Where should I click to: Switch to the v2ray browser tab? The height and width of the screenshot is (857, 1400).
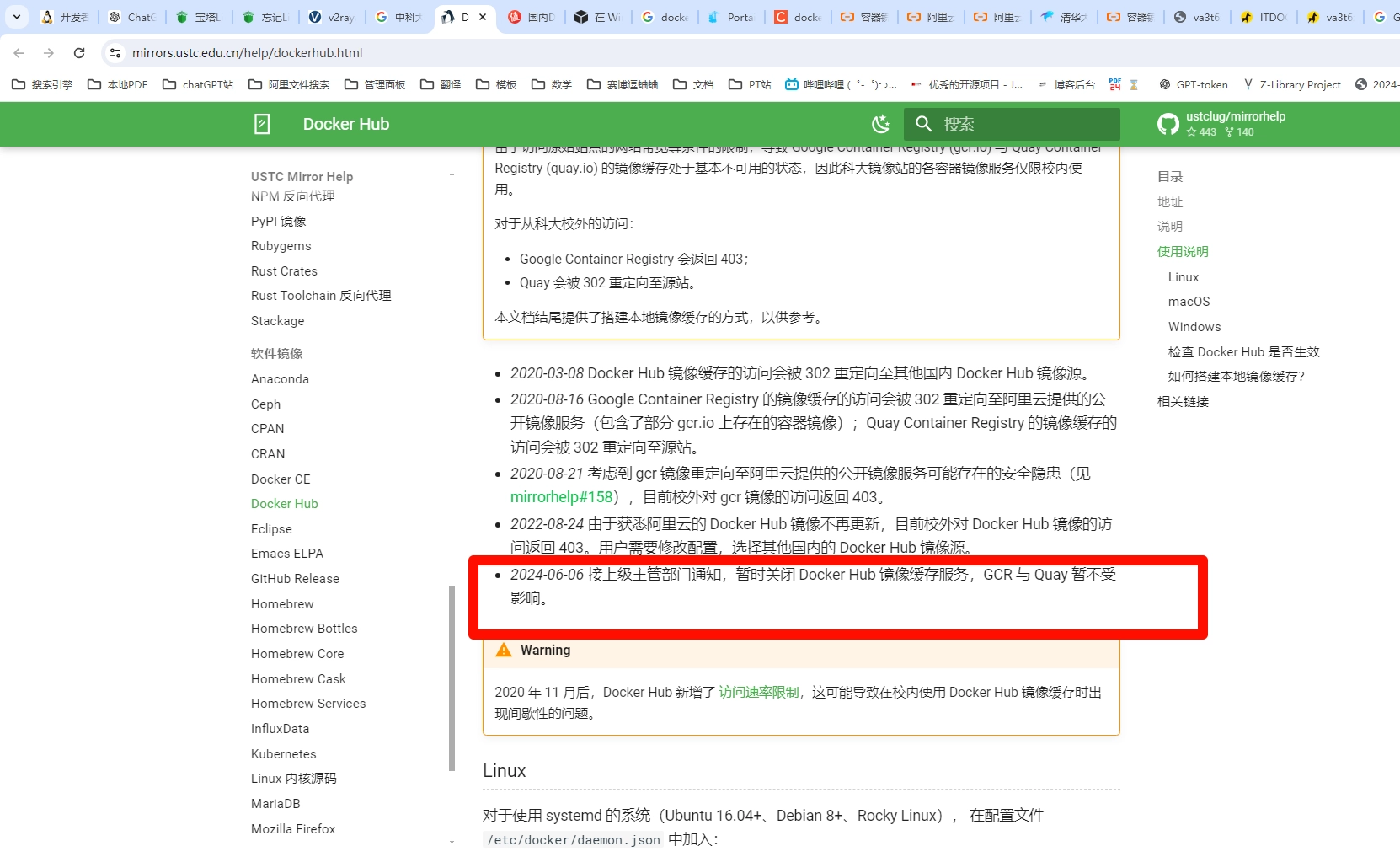coord(331,16)
